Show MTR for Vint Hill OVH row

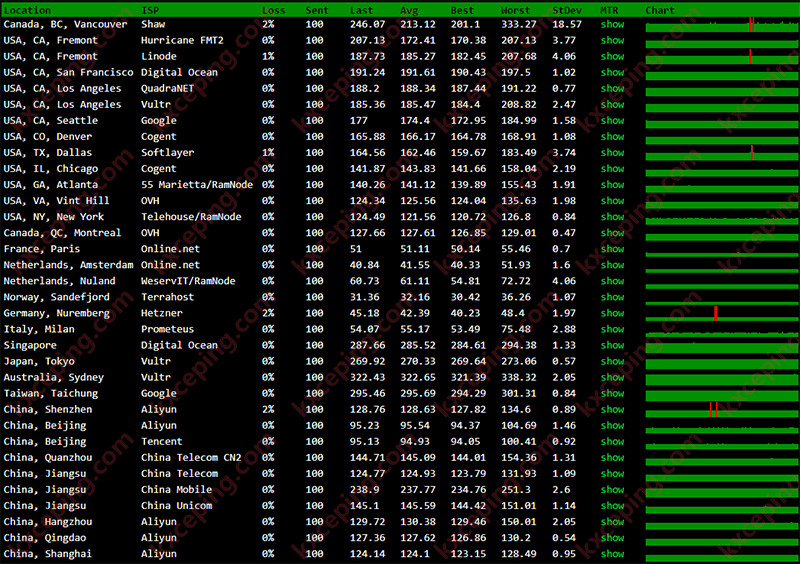612,201
